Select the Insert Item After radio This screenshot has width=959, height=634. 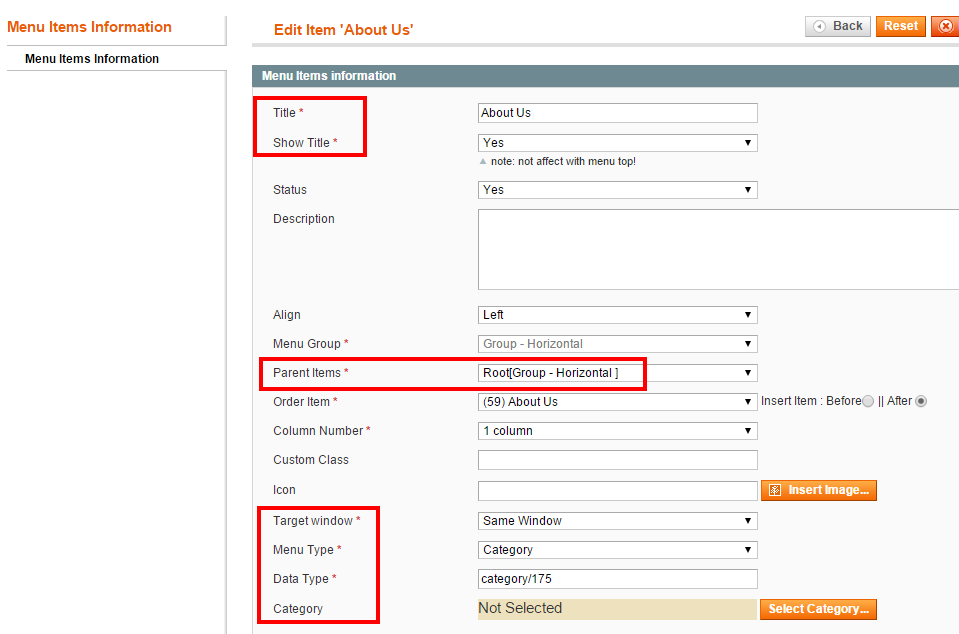tap(920, 401)
